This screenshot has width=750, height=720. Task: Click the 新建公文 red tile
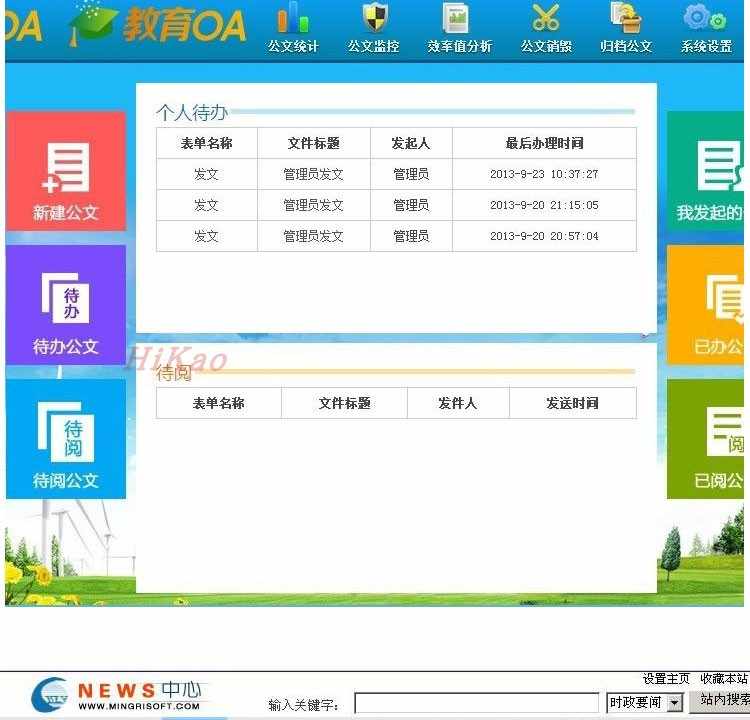[66, 171]
